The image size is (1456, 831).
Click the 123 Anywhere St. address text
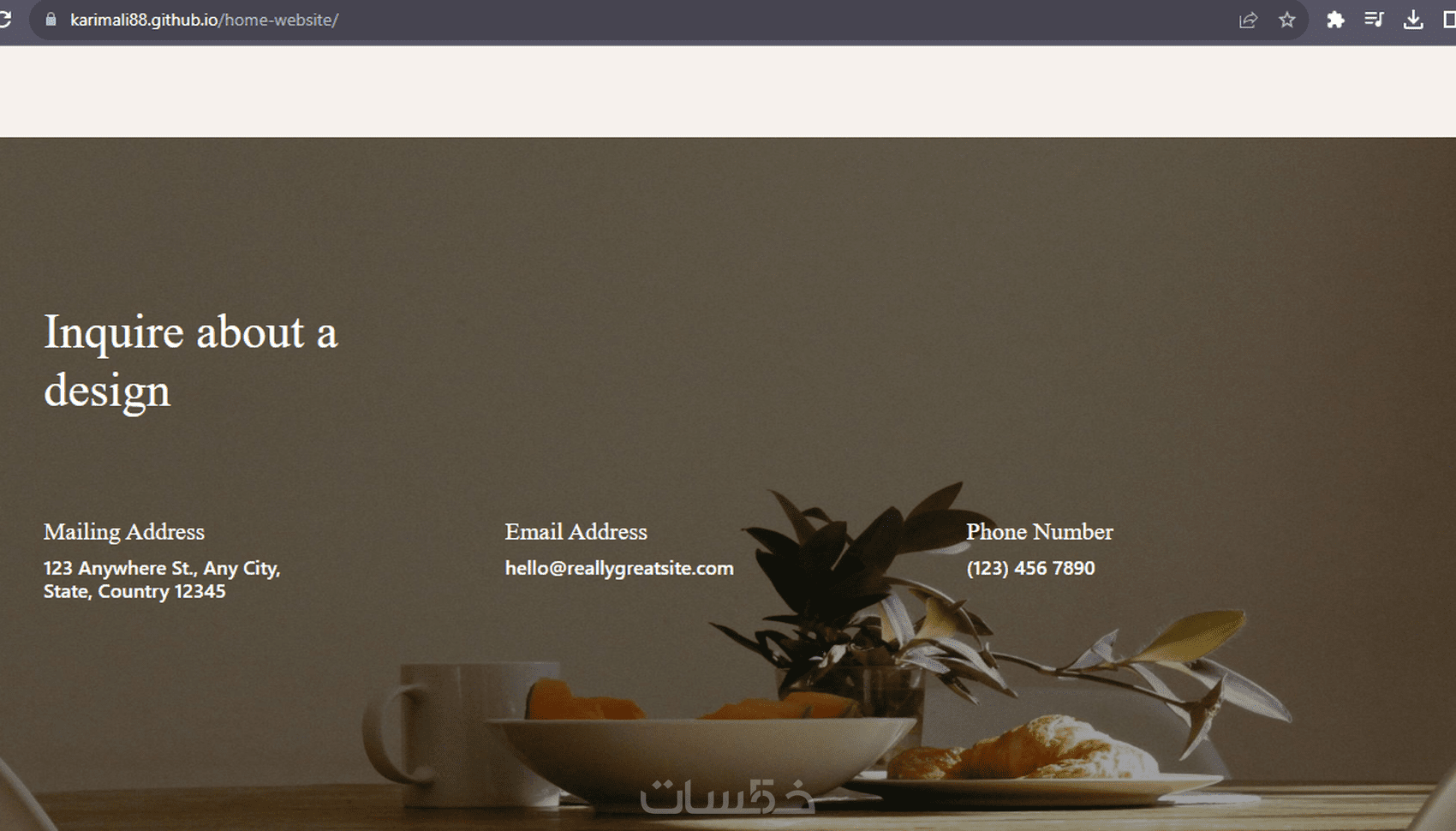(x=162, y=580)
